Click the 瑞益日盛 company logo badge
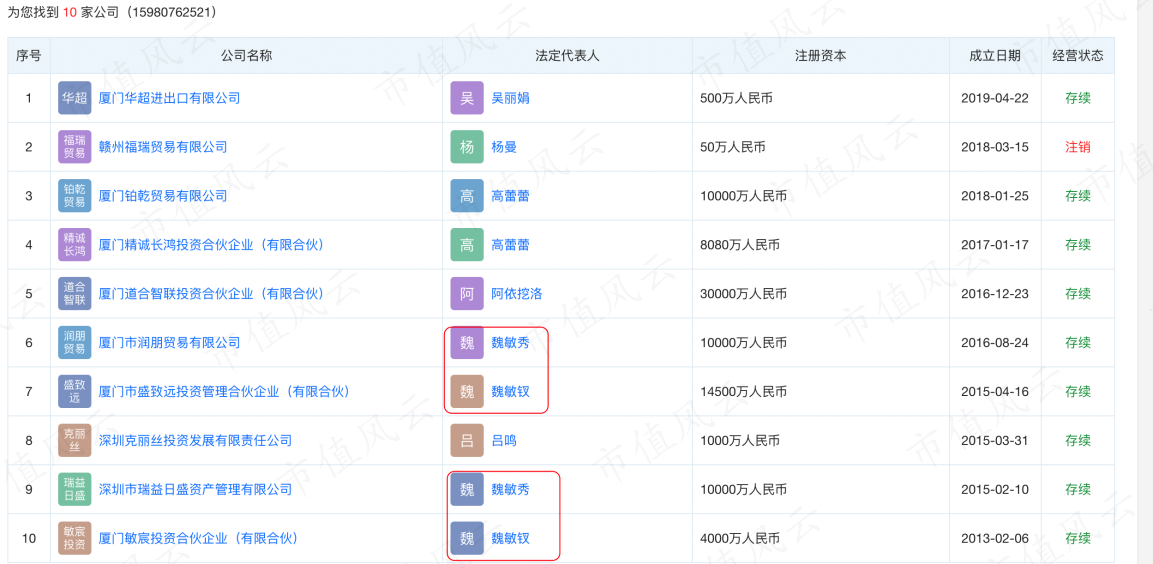 pos(74,489)
